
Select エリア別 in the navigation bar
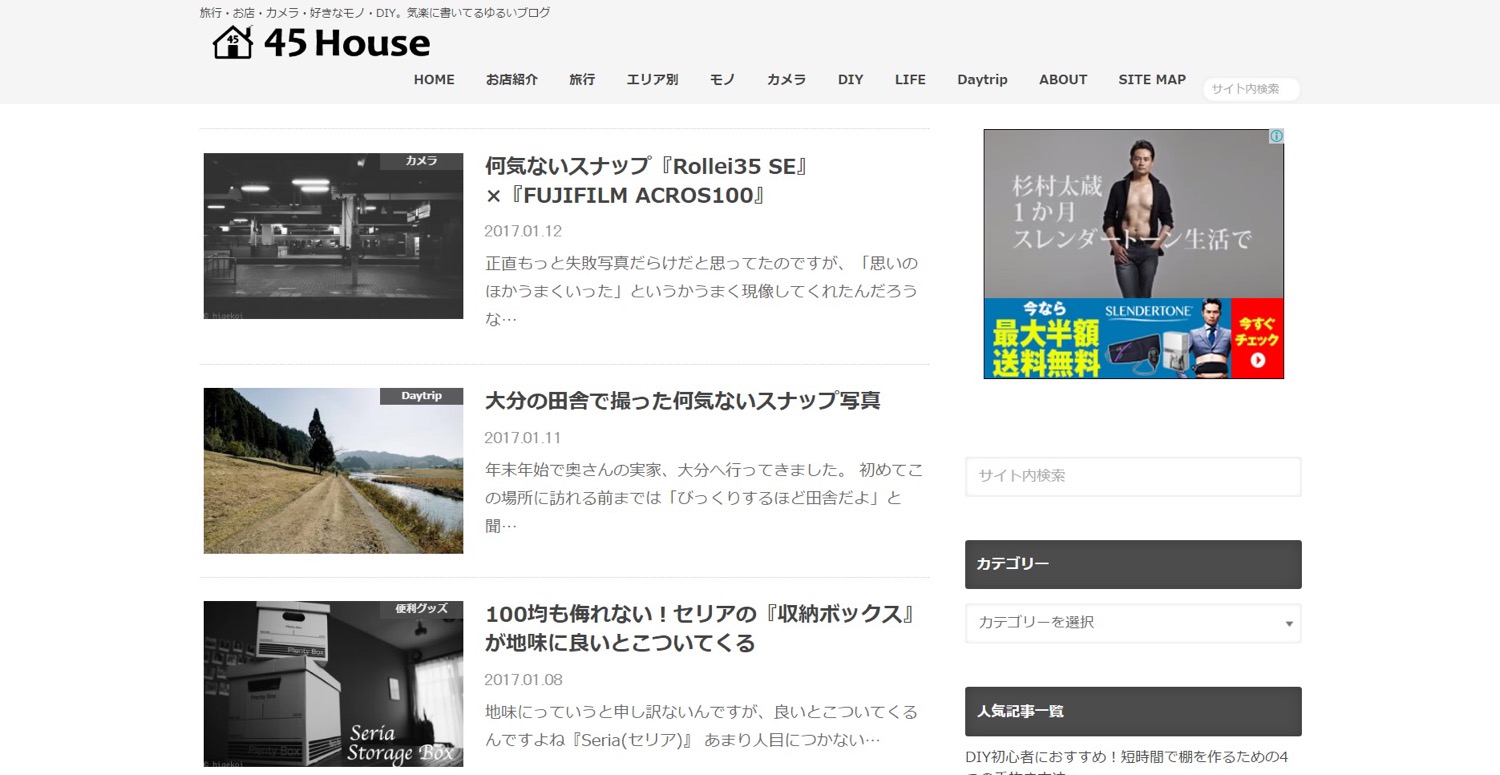(652, 80)
